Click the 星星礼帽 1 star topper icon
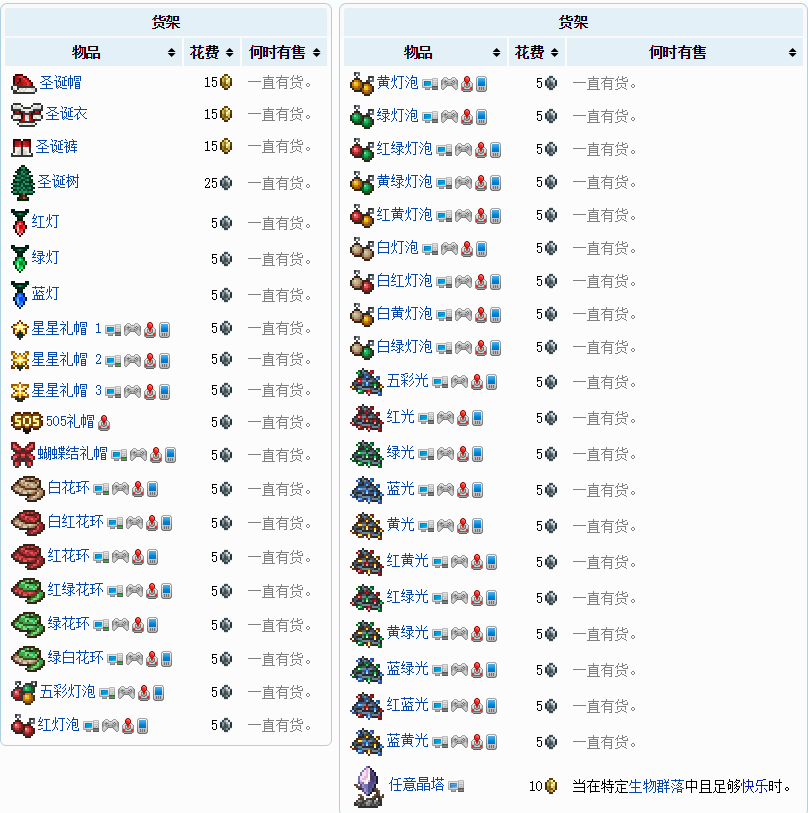Viewport: 808px width, 813px height. (20, 329)
